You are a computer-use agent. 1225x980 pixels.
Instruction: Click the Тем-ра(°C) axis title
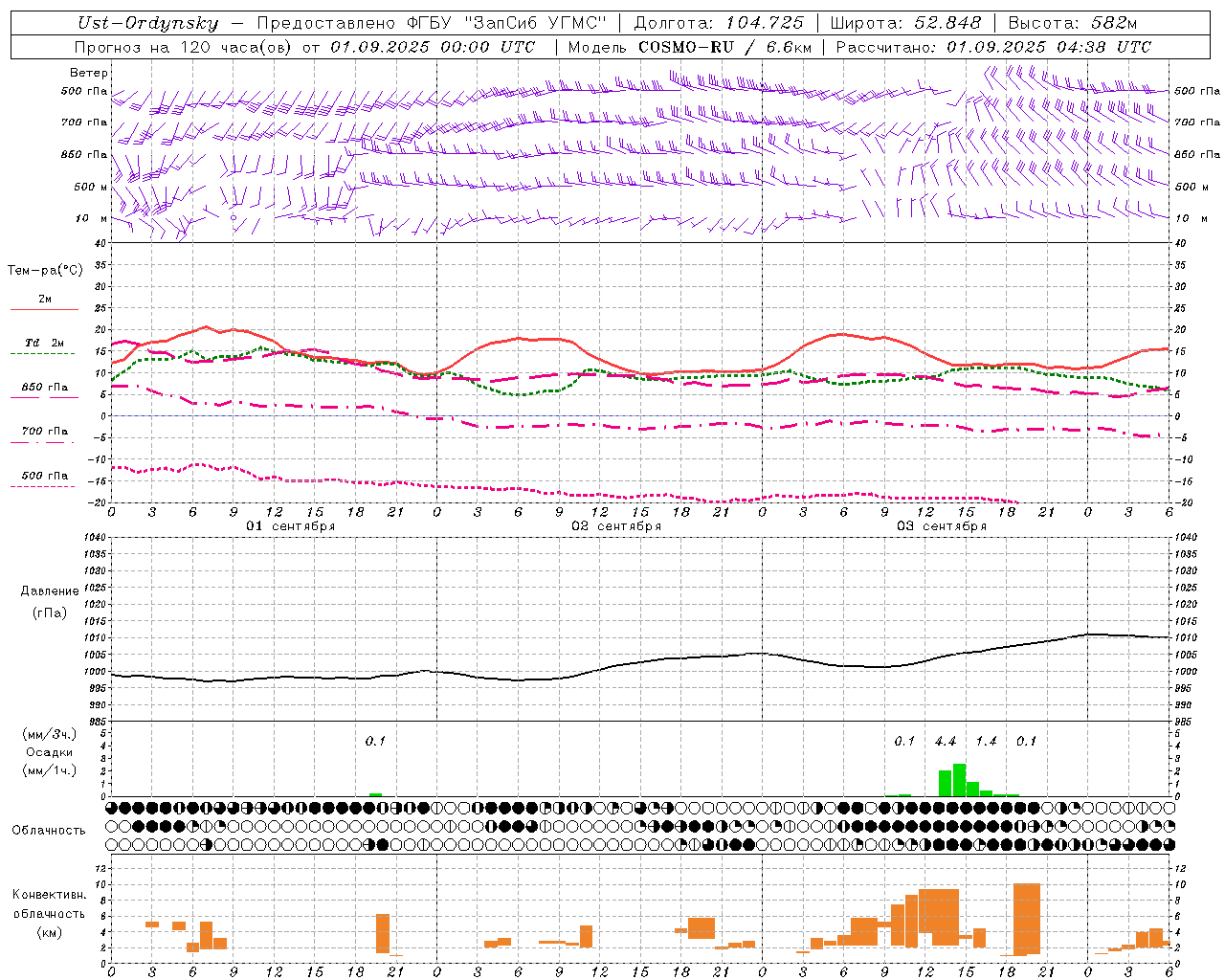pos(45,271)
